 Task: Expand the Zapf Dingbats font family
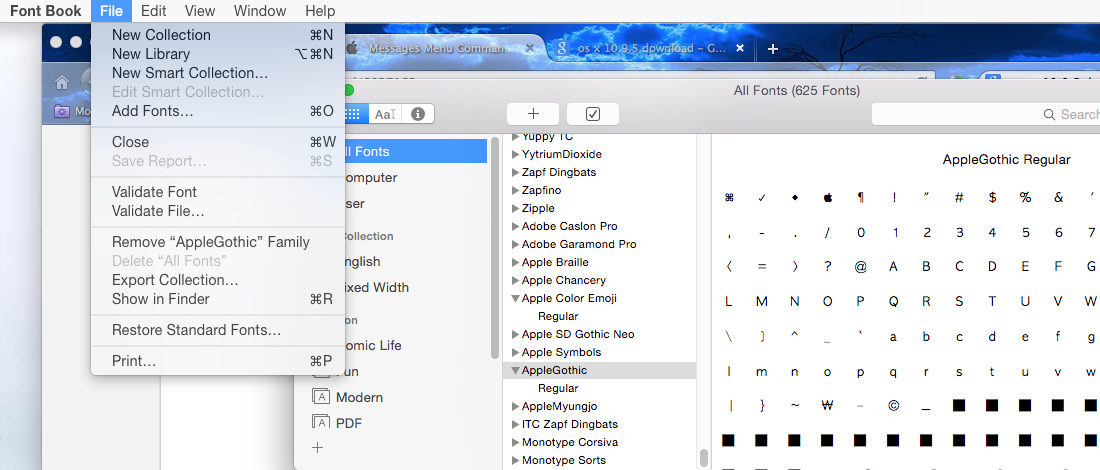(516, 172)
